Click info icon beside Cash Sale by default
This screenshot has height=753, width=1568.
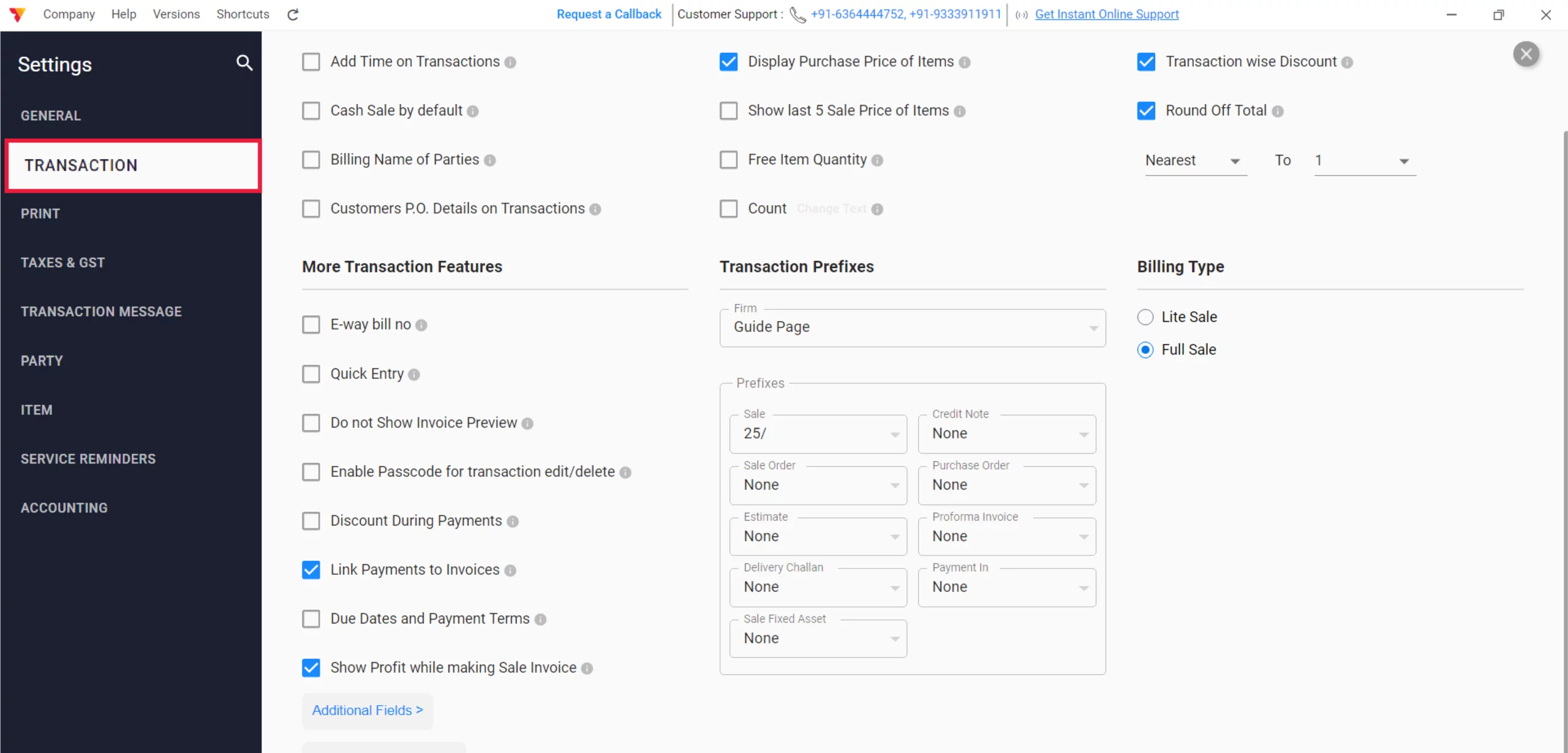tap(473, 111)
